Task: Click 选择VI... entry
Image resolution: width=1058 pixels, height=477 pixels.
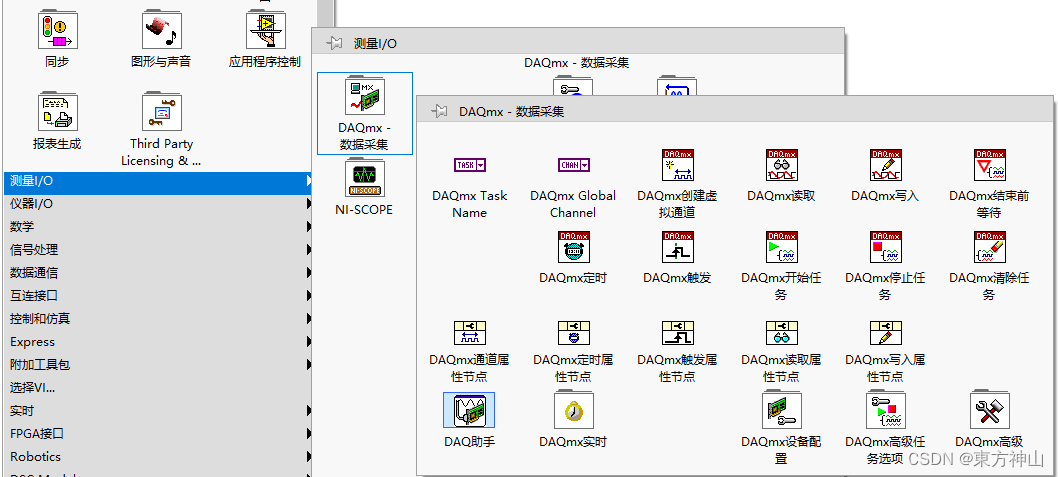Action: coord(157,387)
